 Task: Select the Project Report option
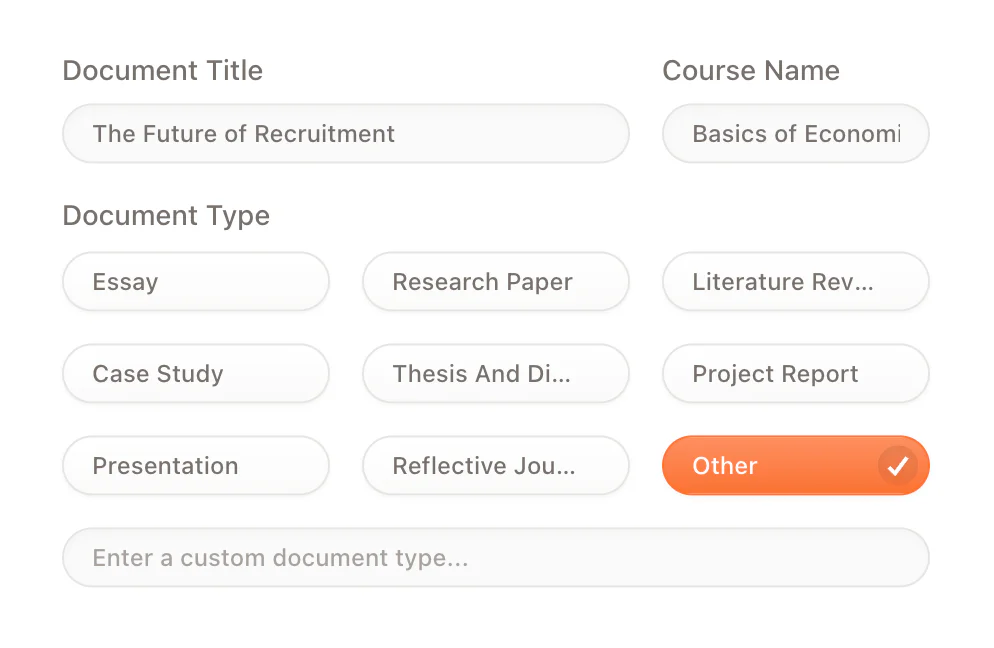click(x=795, y=374)
